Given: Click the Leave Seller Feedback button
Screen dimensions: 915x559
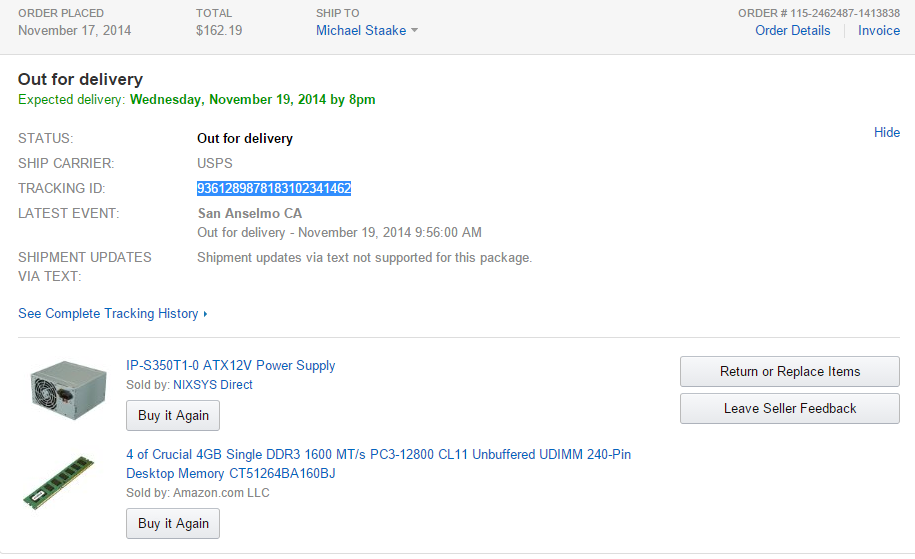Looking at the screenshot, I should (x=789, y=408).
